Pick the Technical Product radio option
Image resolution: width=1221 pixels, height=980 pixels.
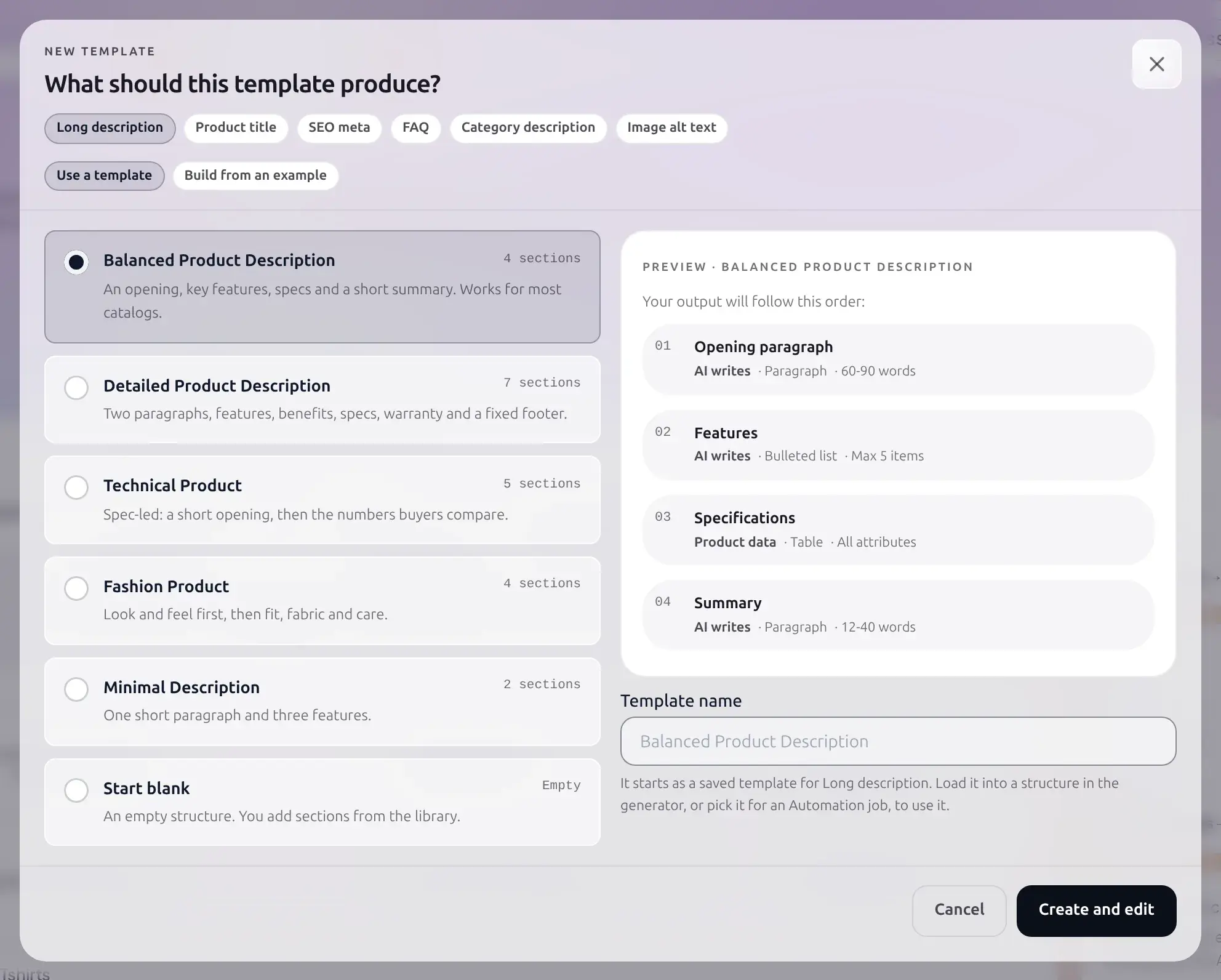(x=76, y=488)
